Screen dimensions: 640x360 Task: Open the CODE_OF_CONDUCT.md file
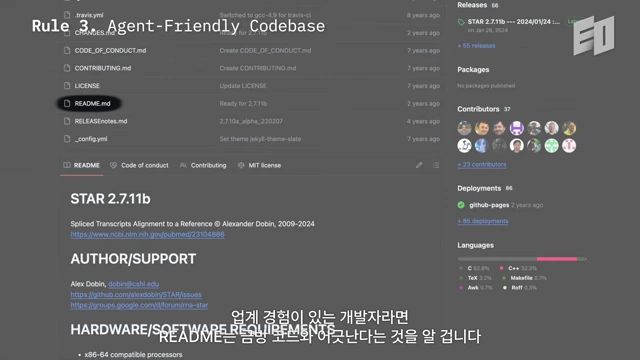click(110, 51)
